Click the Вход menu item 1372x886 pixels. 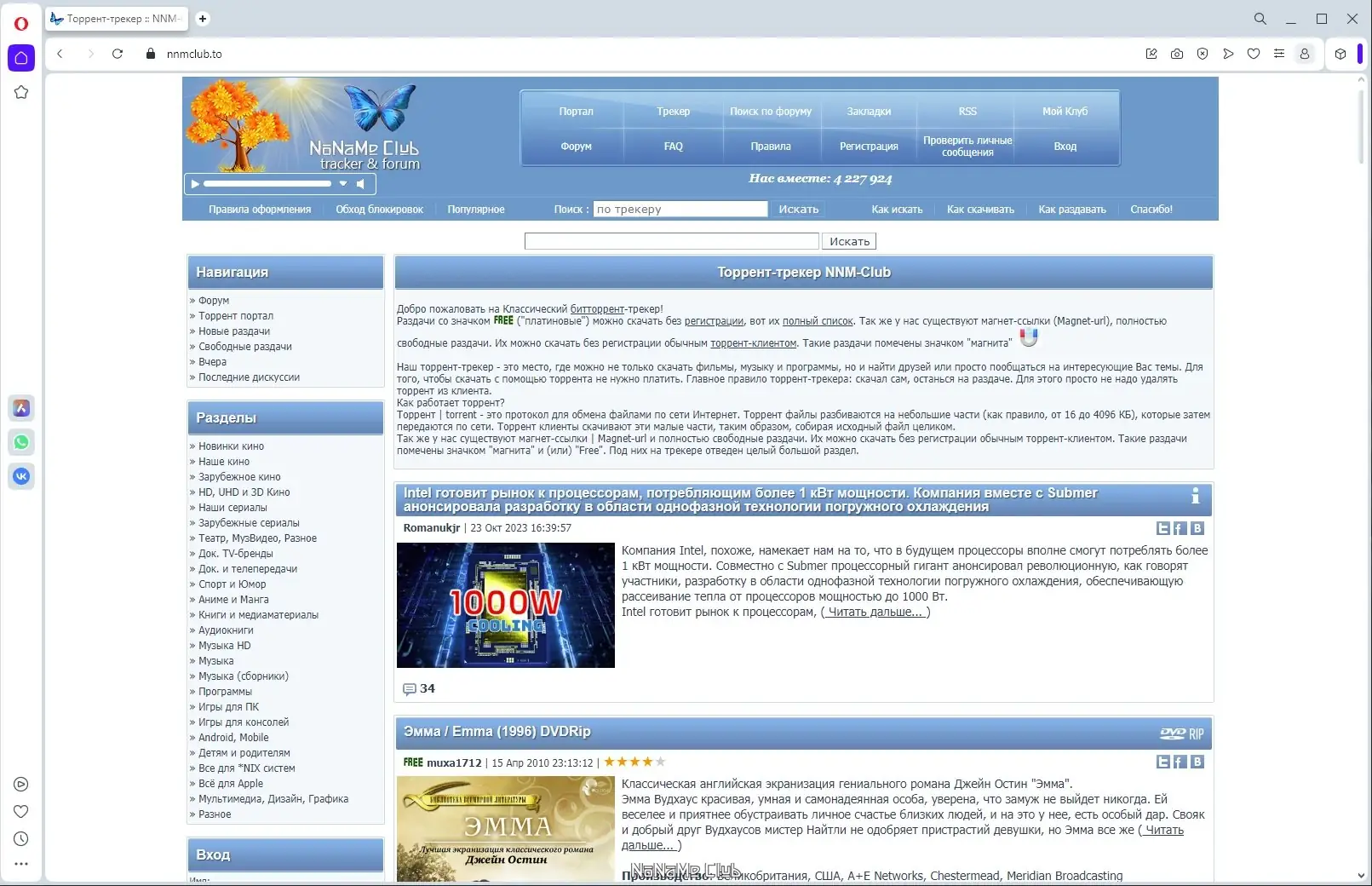point(1065,147)
